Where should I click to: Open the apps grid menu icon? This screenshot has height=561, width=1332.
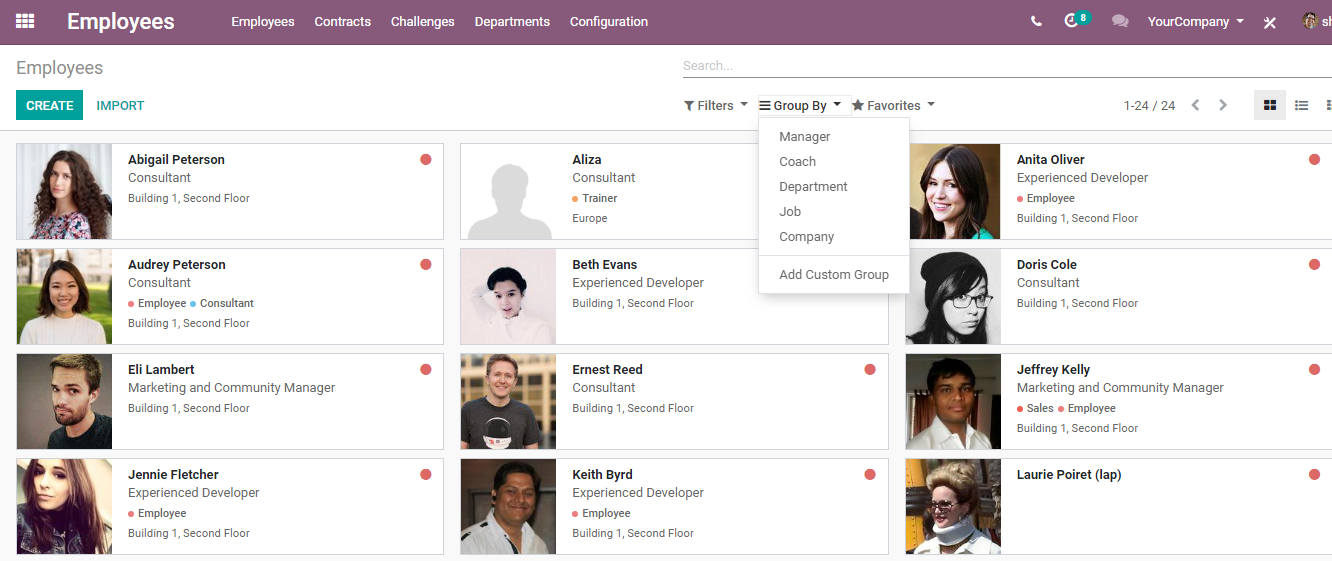(x=25, y=21)
